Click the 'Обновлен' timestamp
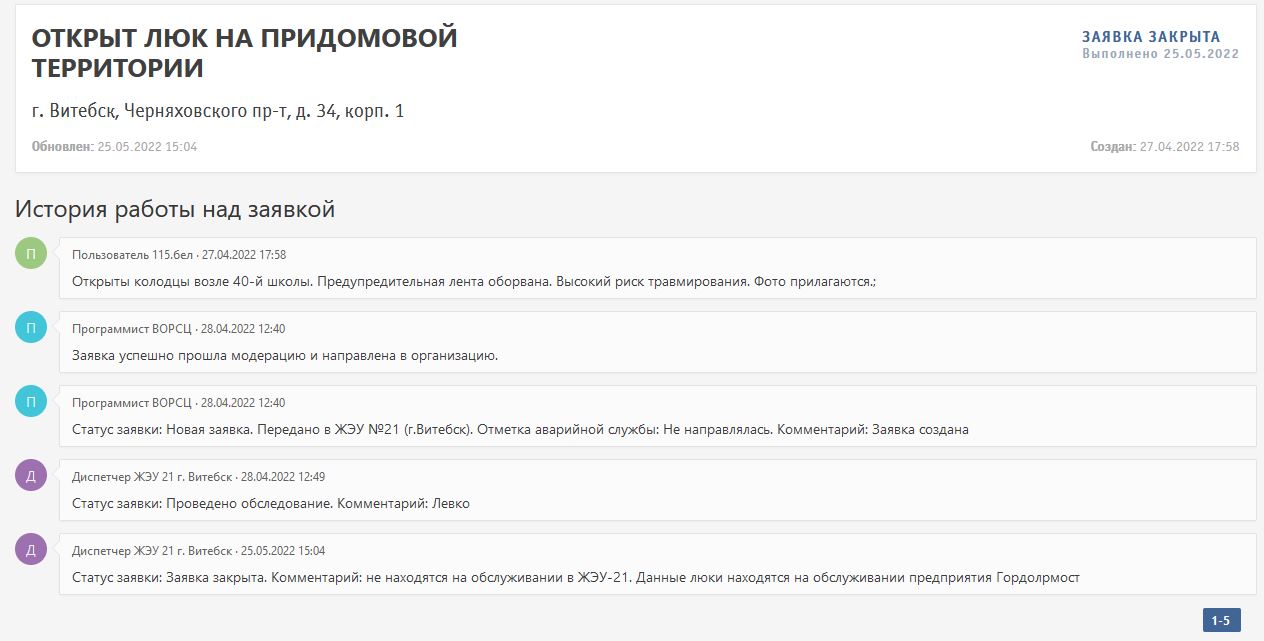The width and height of the screenshot is (1264, 641). click(114, 147)
